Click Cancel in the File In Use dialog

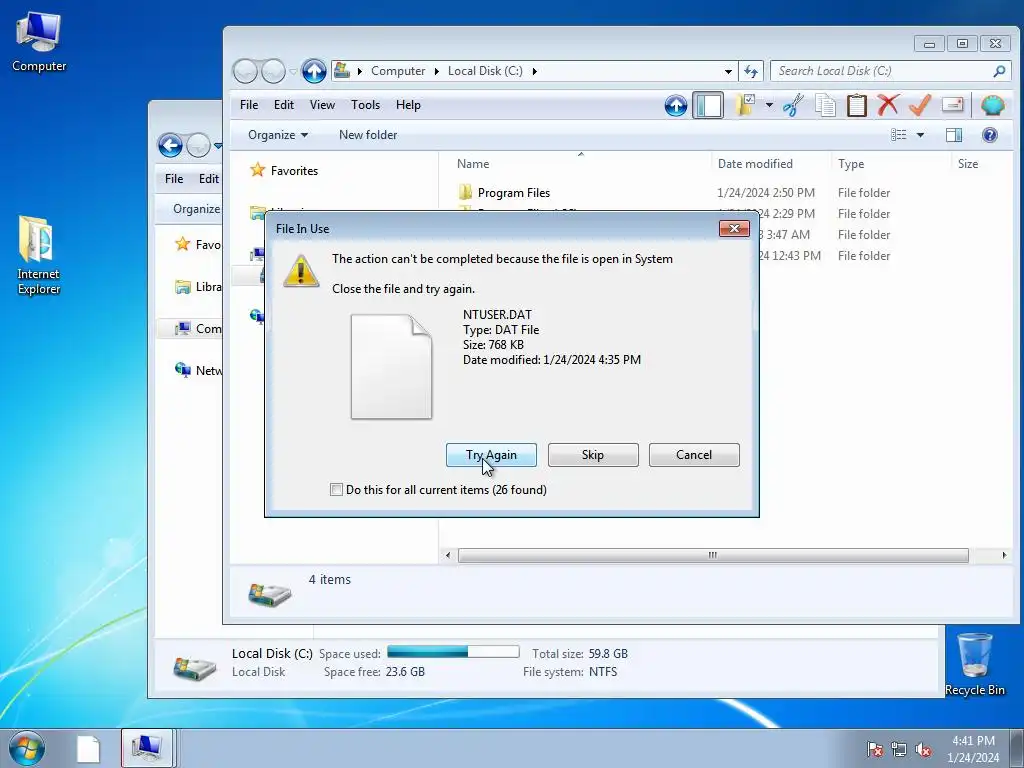tap(694, 455)
